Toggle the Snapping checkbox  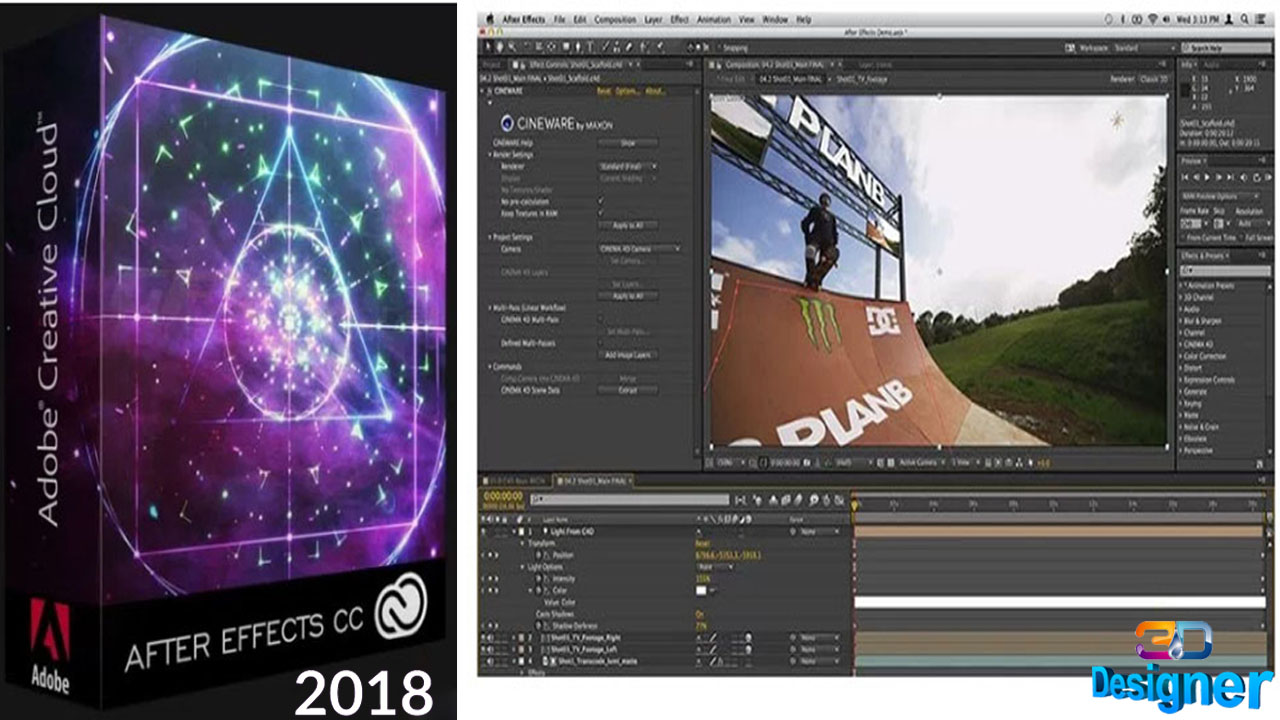719,48
